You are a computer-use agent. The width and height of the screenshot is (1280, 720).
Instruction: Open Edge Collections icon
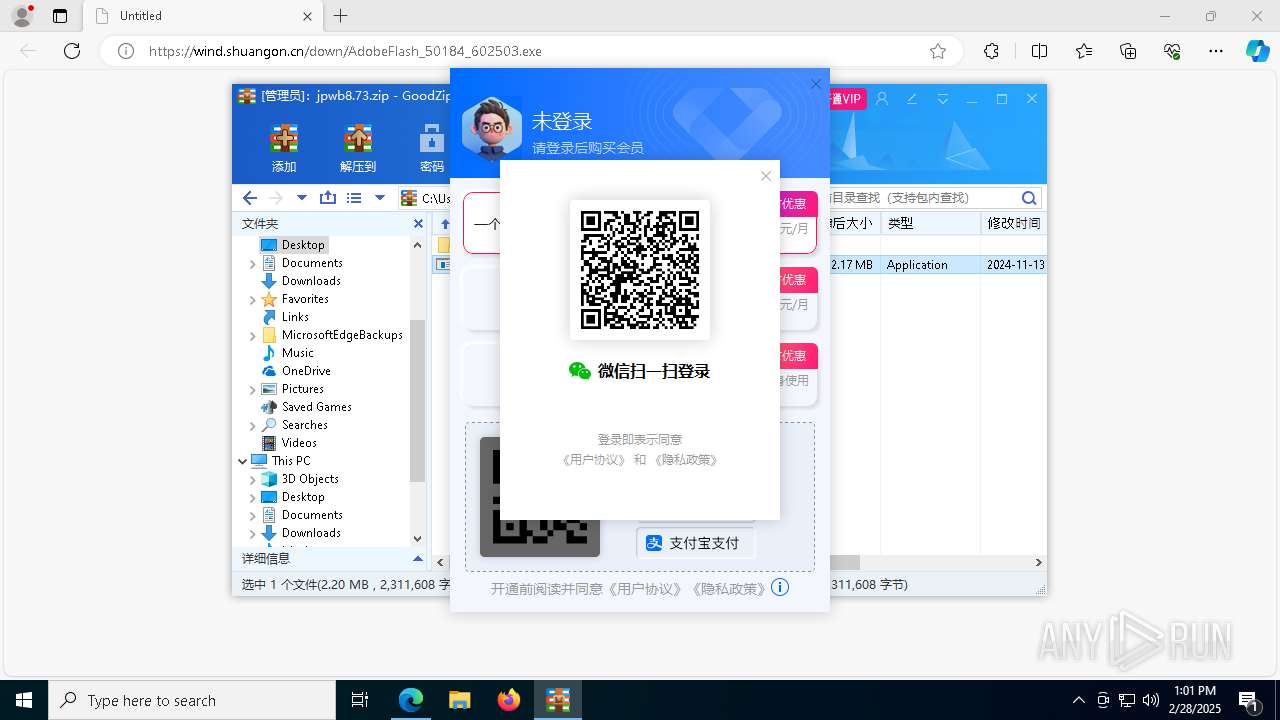coord(1128,51)
